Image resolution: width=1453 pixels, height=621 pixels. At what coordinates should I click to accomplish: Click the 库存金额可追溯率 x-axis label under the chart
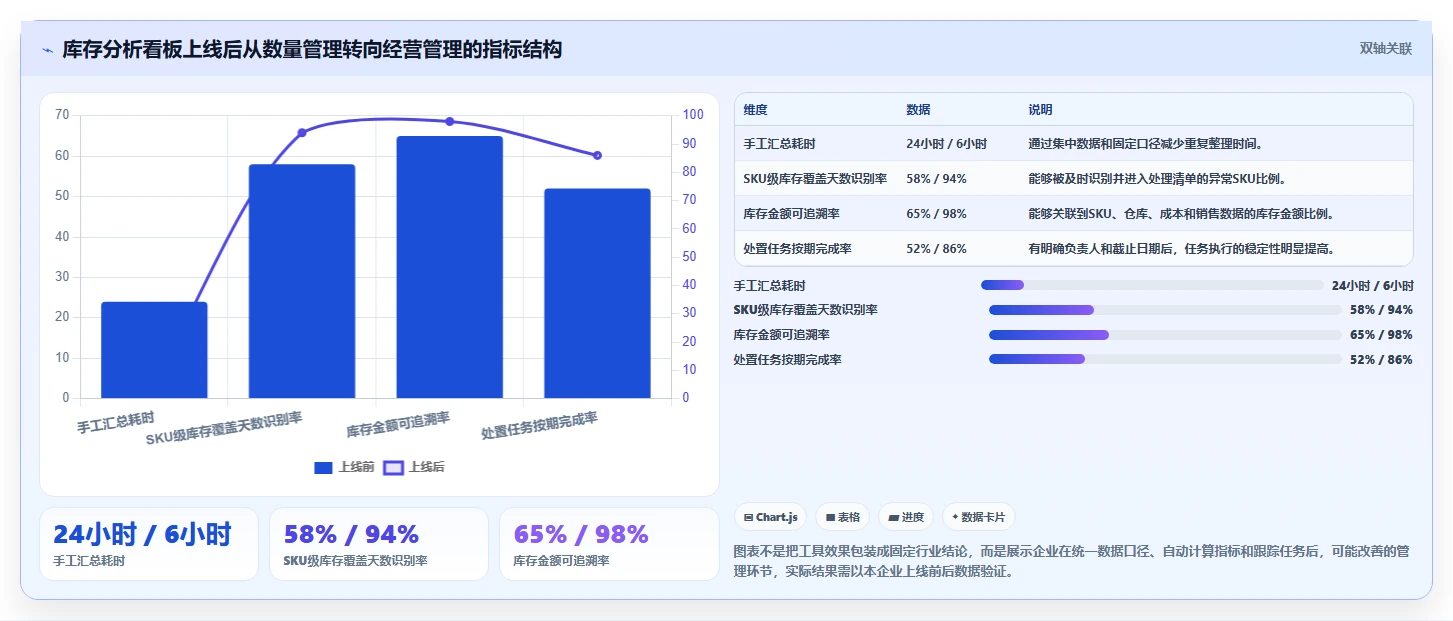point(398,425)
